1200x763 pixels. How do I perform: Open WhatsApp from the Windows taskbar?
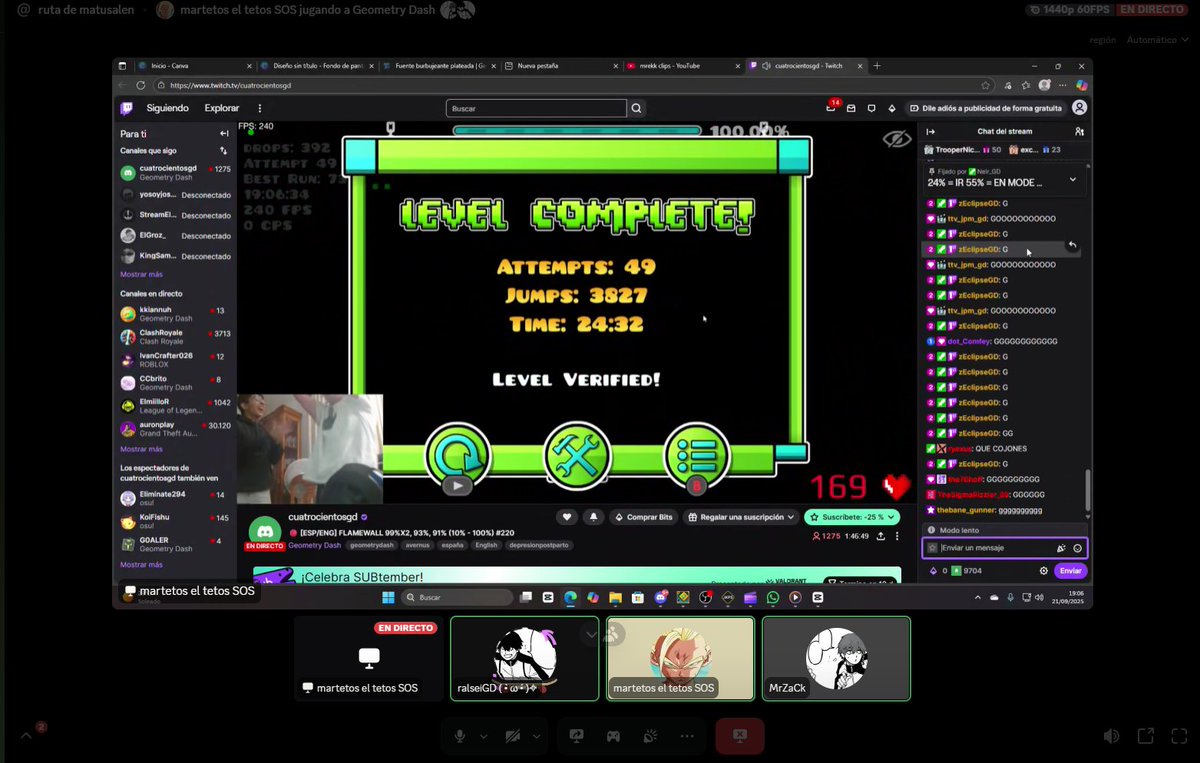coord(772,597)
